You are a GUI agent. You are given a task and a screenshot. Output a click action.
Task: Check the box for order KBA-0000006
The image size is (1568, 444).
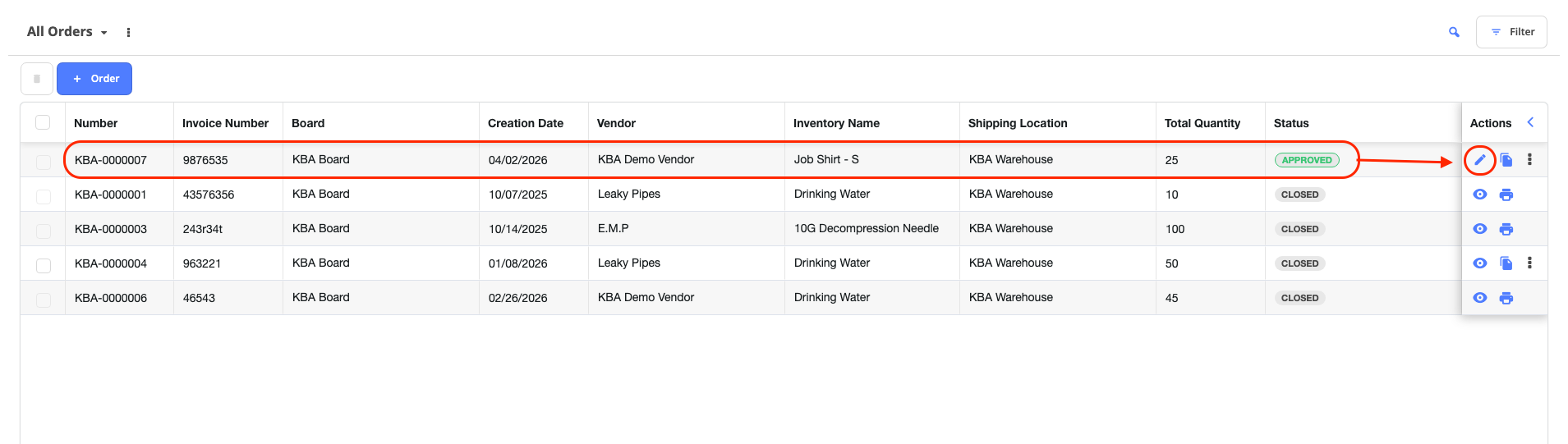pyautogui.click(x=43, y=300)
